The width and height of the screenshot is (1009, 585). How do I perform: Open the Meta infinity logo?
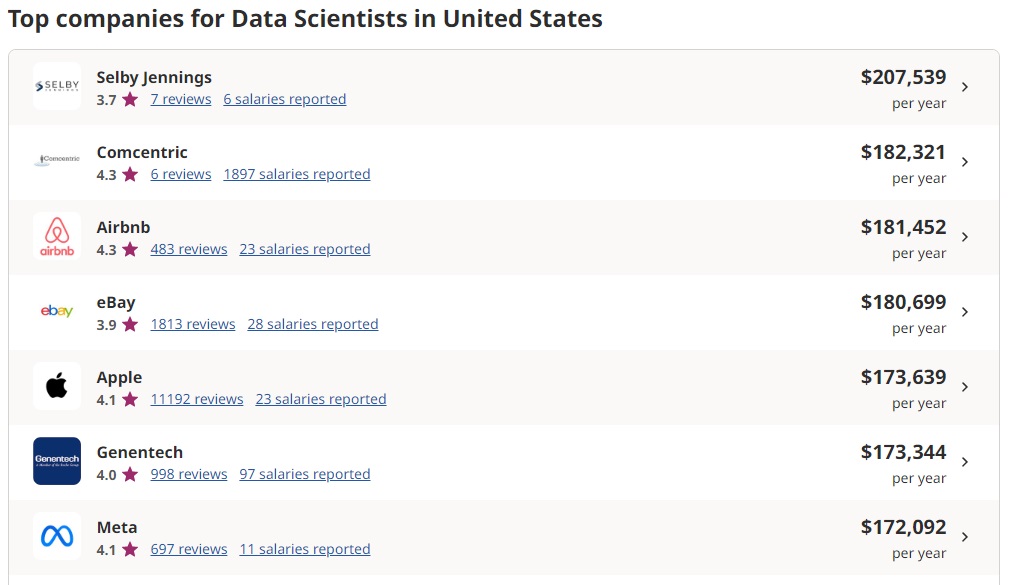click(x=57, y=536)
